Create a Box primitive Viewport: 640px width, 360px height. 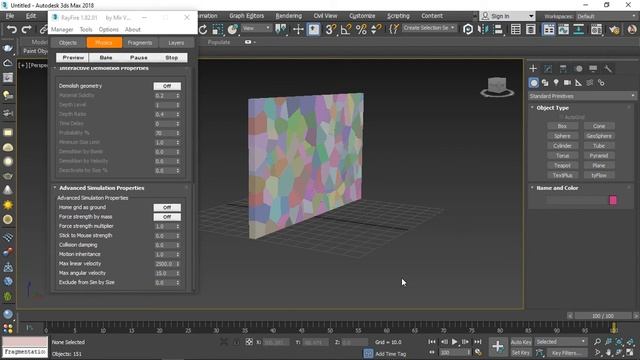pos(562,126)
